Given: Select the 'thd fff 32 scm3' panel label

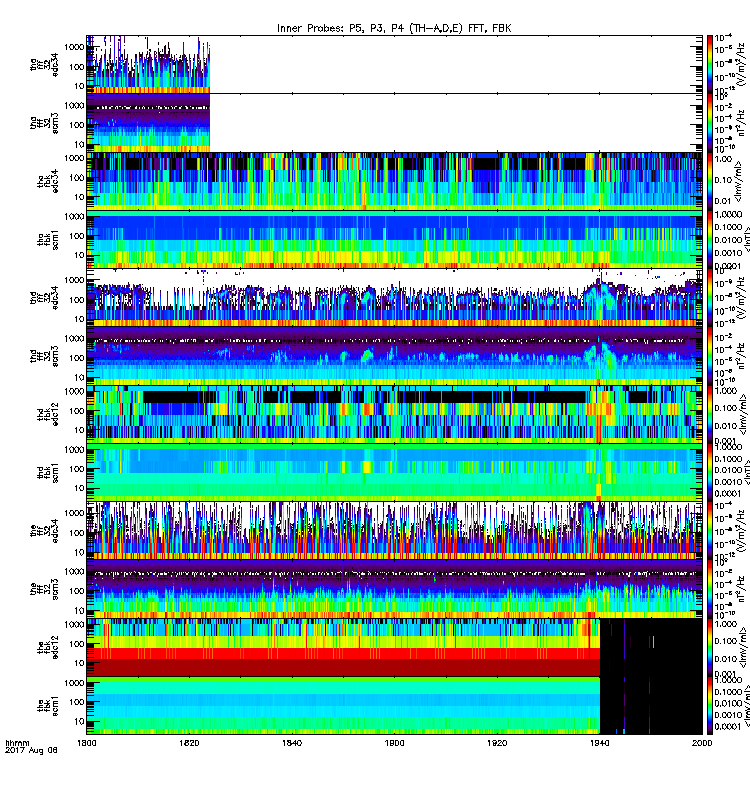Looking at the screenshot, I should pyautogui.click(x=44, y=356).
